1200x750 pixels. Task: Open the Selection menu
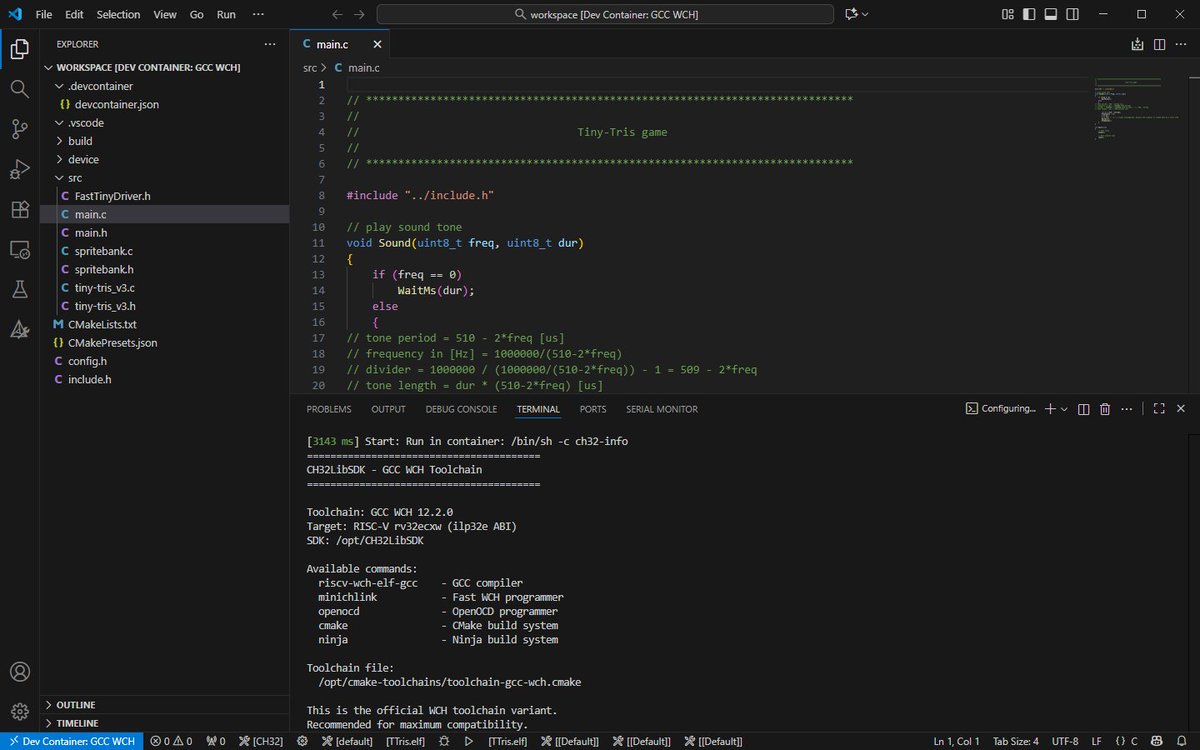coord(119,15)
